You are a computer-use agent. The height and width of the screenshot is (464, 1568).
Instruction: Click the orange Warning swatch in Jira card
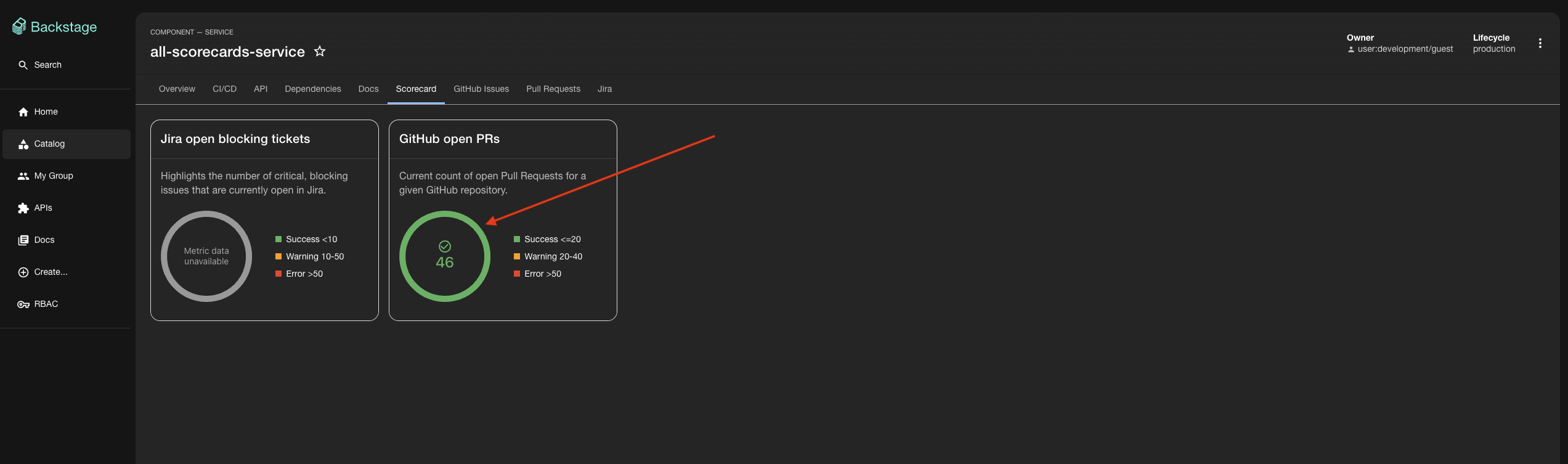278,256
